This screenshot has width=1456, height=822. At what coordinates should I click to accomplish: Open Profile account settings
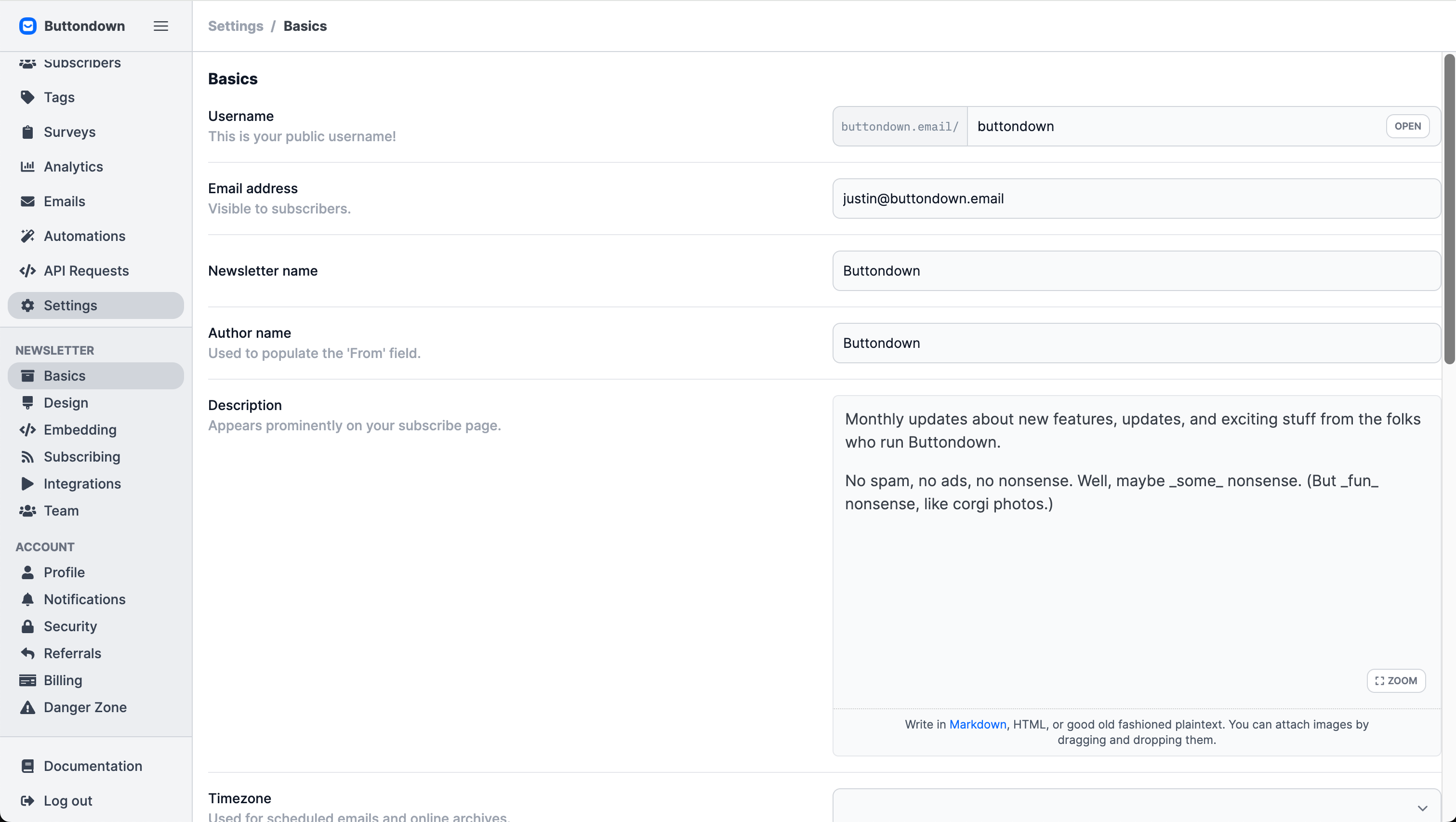pyautogui.click(x=96, y=572)
